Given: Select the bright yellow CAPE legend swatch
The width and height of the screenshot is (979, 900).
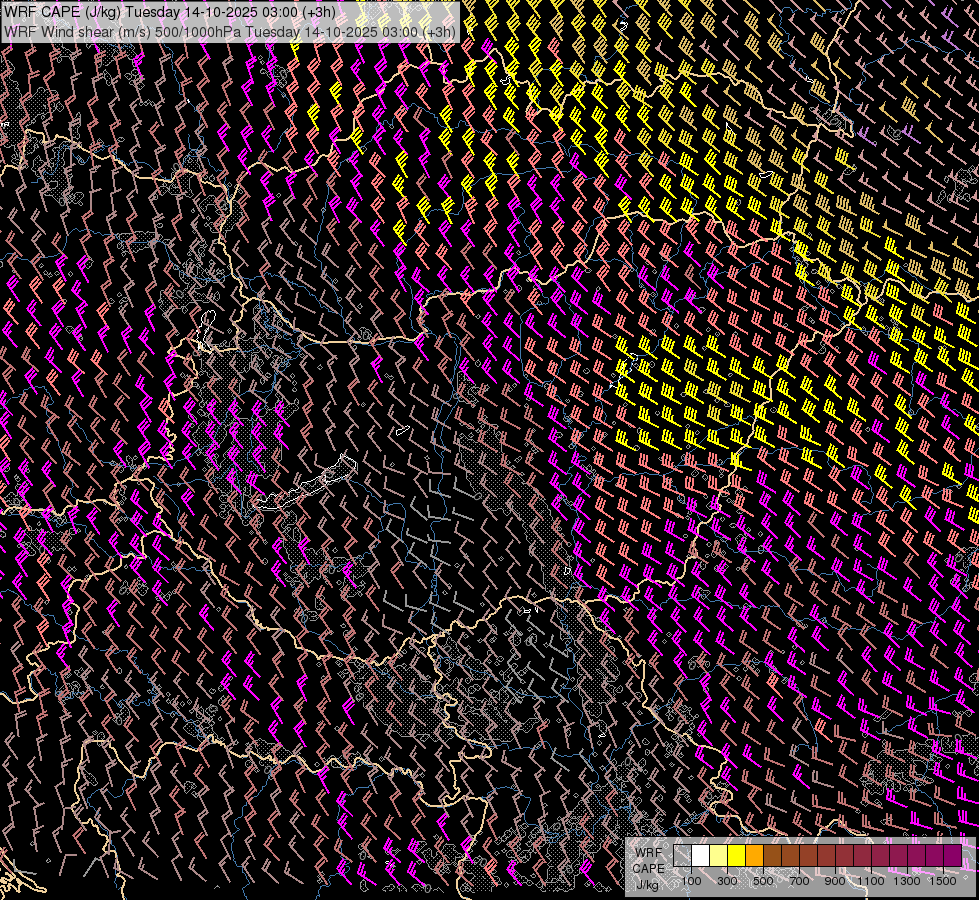Looking at the screenshot, I should [737, 855].
